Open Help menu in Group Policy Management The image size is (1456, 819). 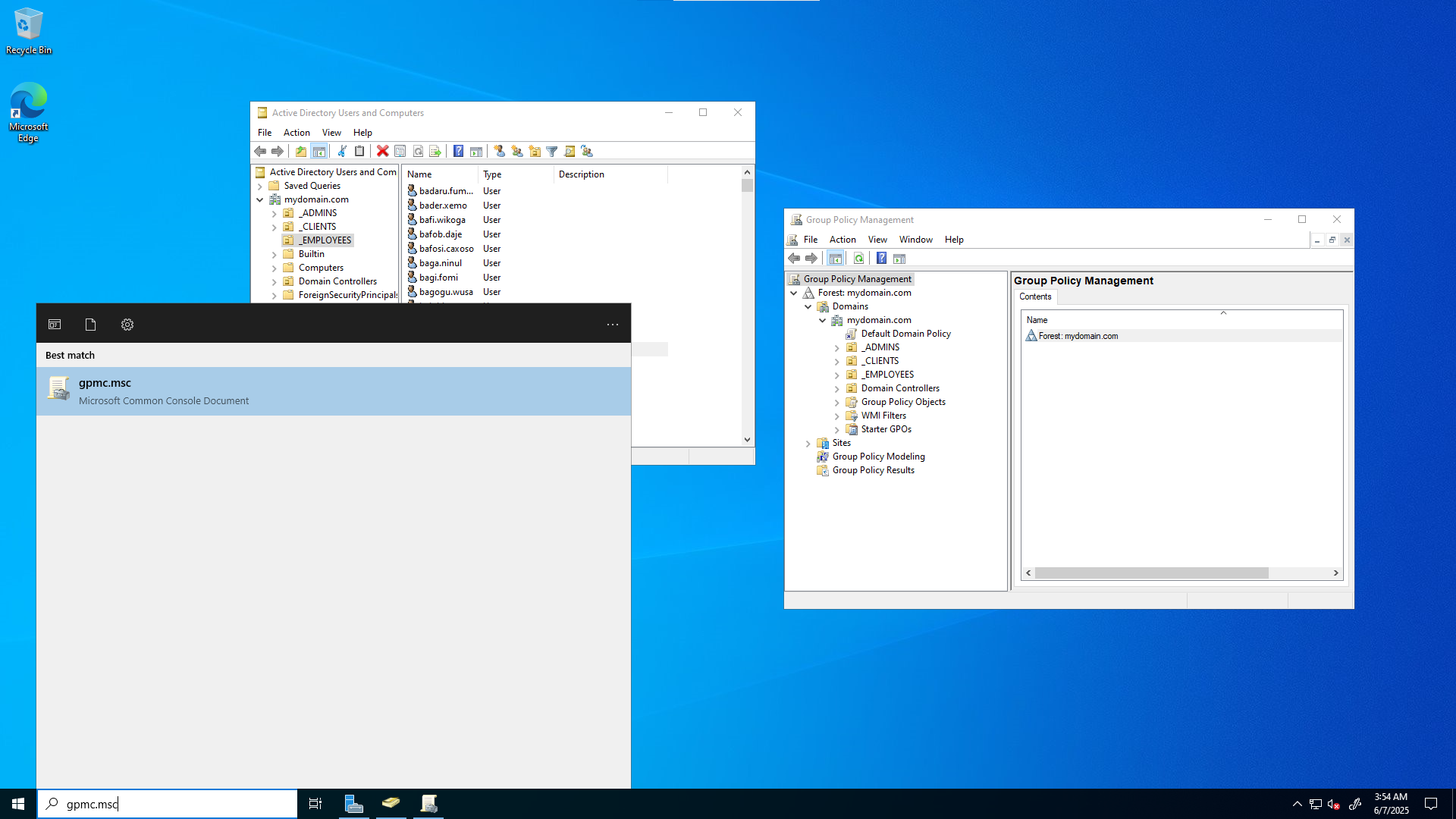point(954,240)
